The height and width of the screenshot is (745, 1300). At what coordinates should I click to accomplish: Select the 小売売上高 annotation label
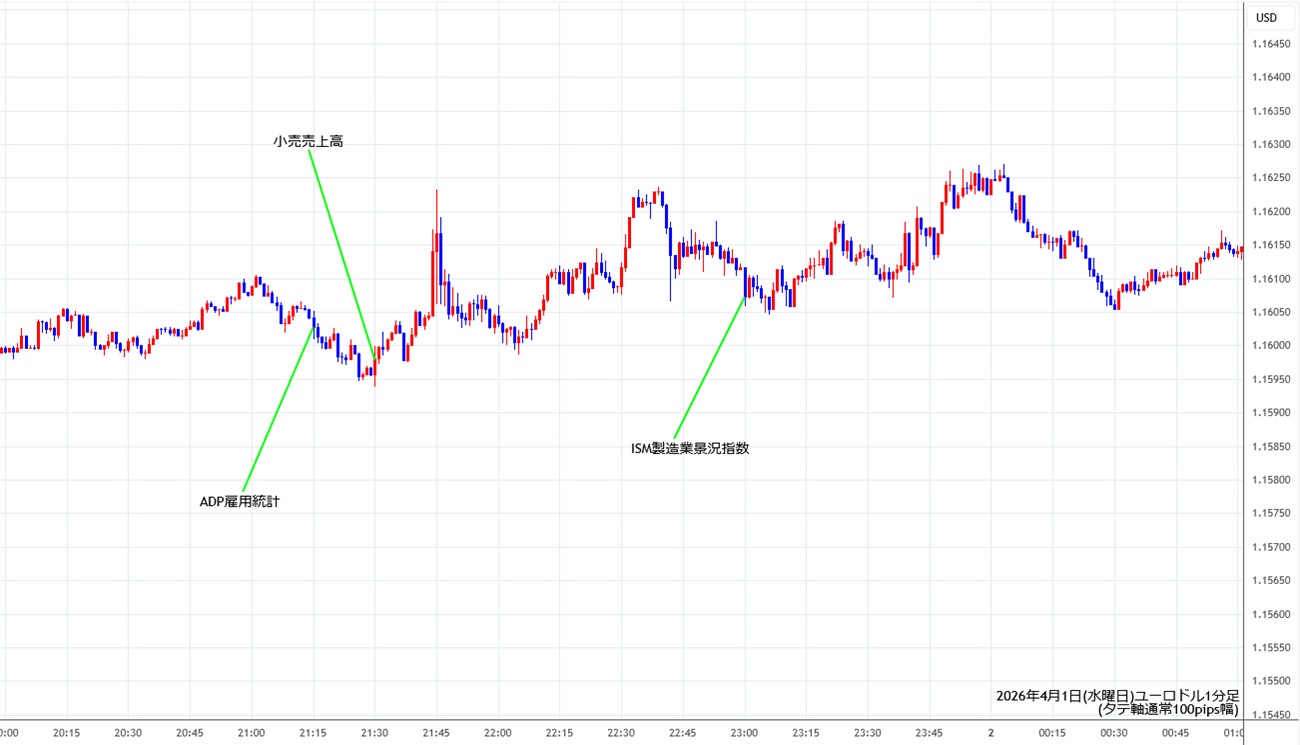pos(308,142)
